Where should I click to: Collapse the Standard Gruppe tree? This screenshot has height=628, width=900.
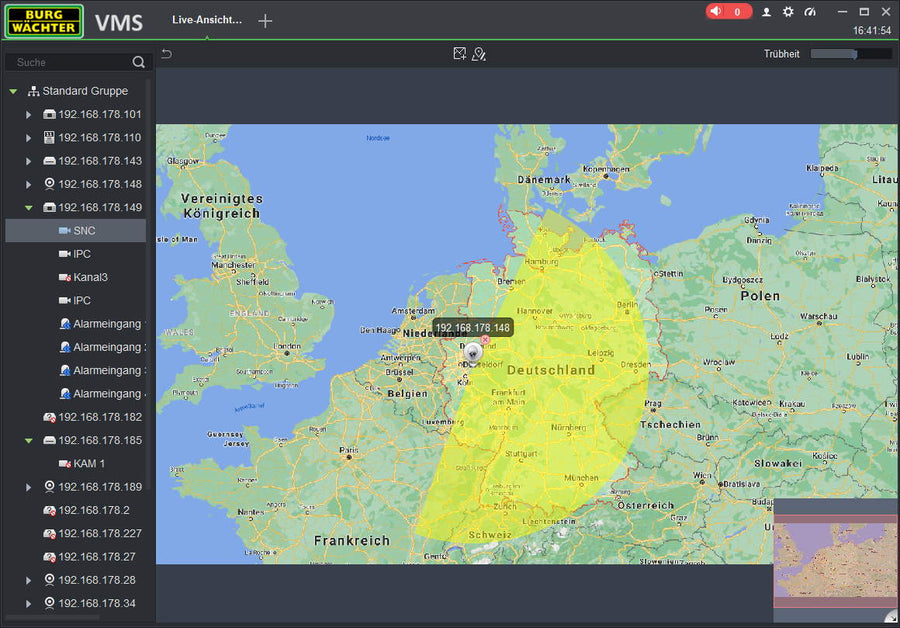[x=13, y=91]
